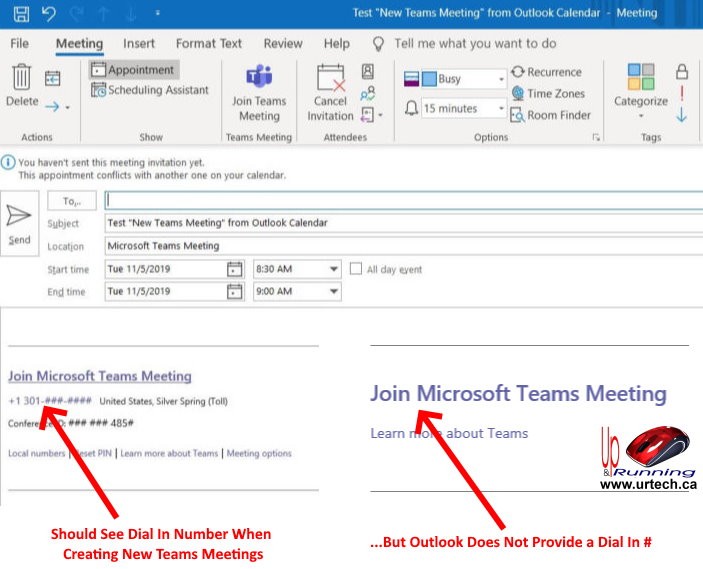Click the info icon in notification bar
The width and height of the screenshot is (703, 569).
[8, 162]
